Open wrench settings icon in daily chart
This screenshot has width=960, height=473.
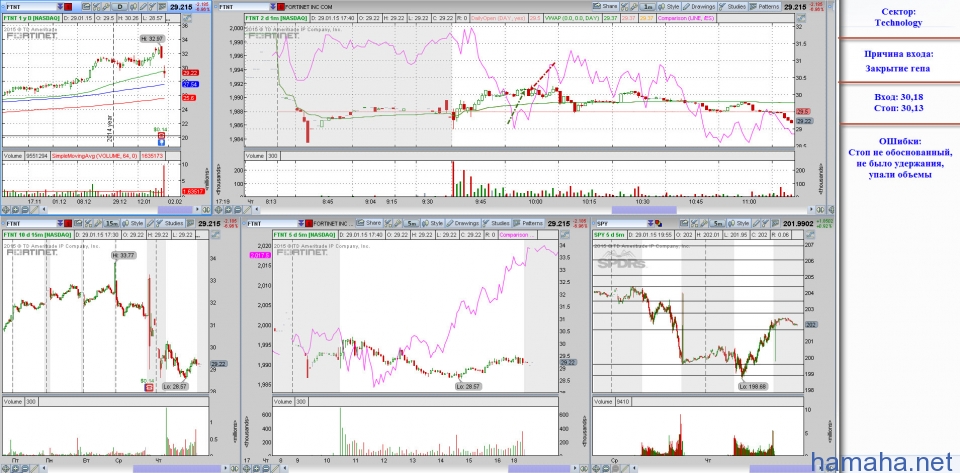106,7
